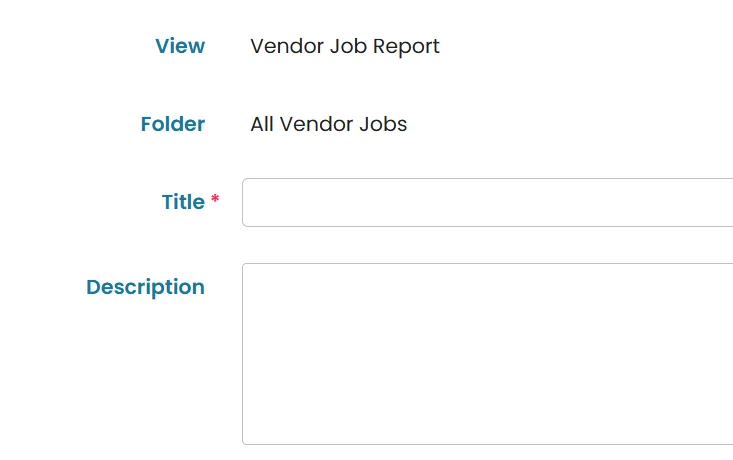The image size is (733, 460).
Task: Select the Vendor Job Report view value
Action: click(345, 46)
